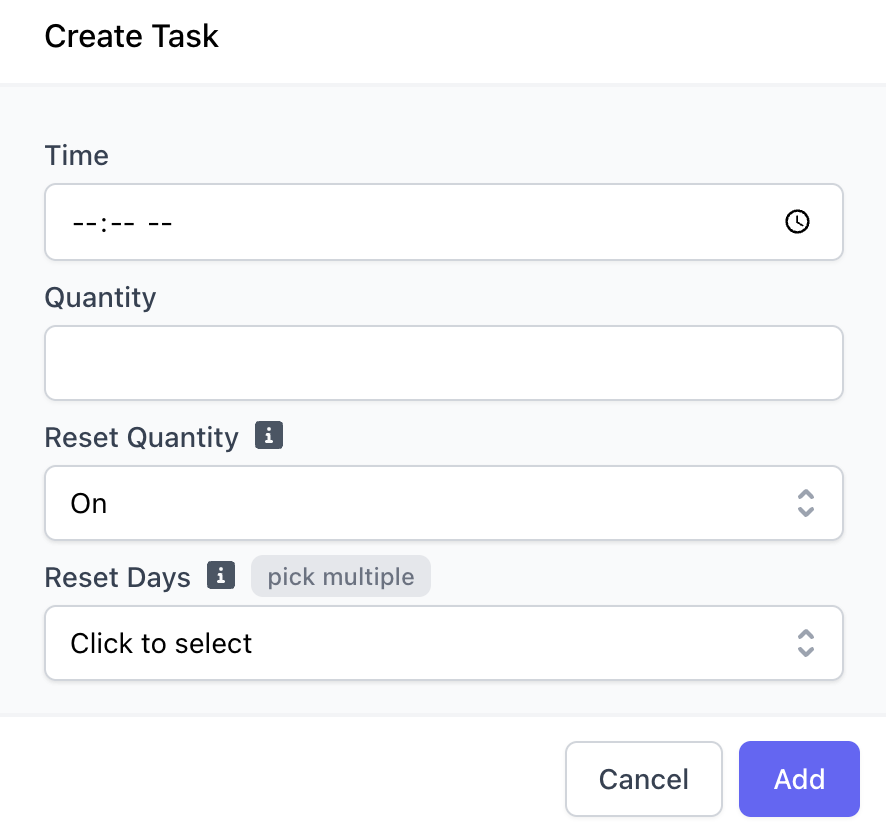Click the Time field label
This screenshot has height=834, width=886.
tap(77, 156)
